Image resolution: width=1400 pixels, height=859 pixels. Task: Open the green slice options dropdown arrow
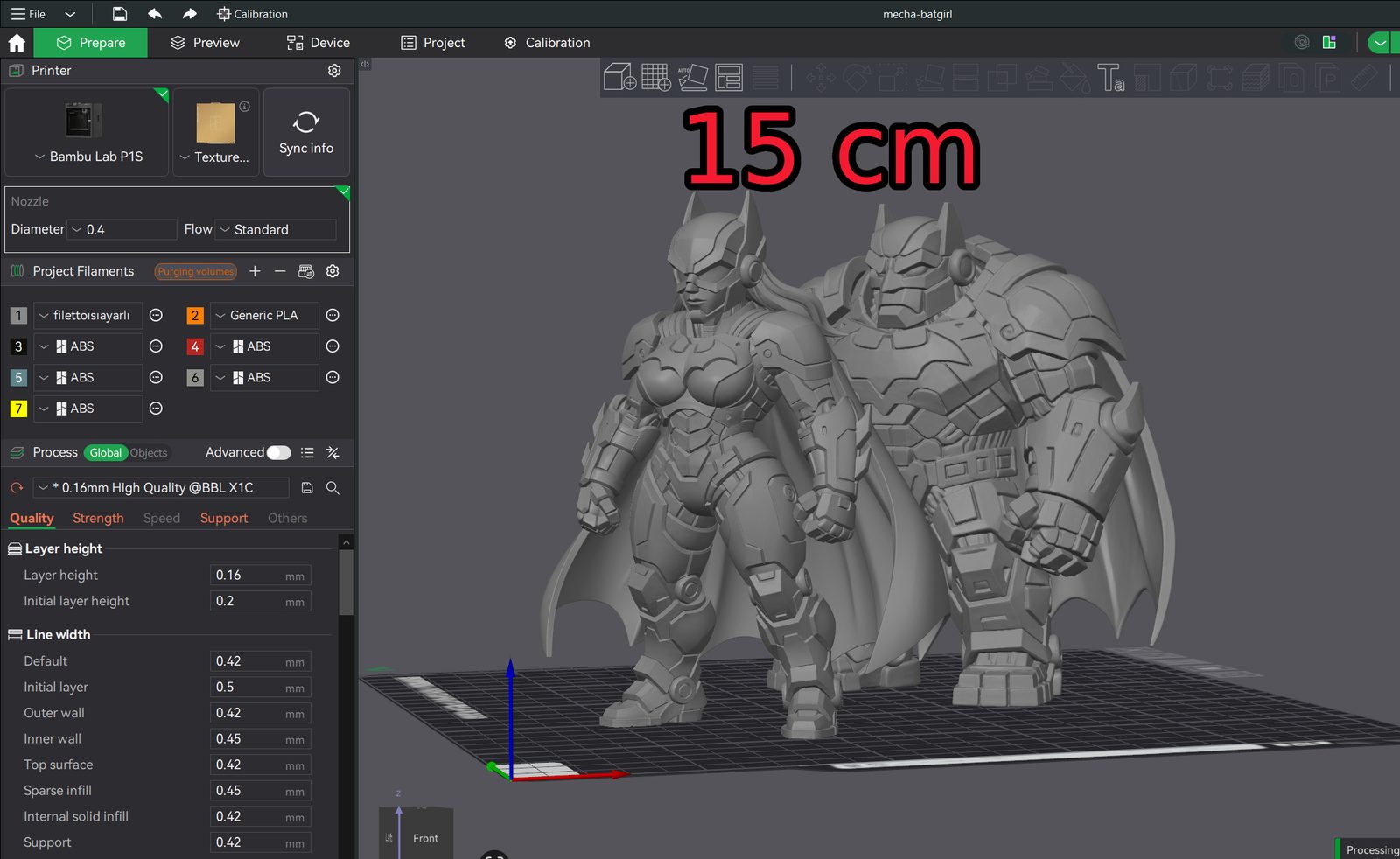click(1380, 43)
